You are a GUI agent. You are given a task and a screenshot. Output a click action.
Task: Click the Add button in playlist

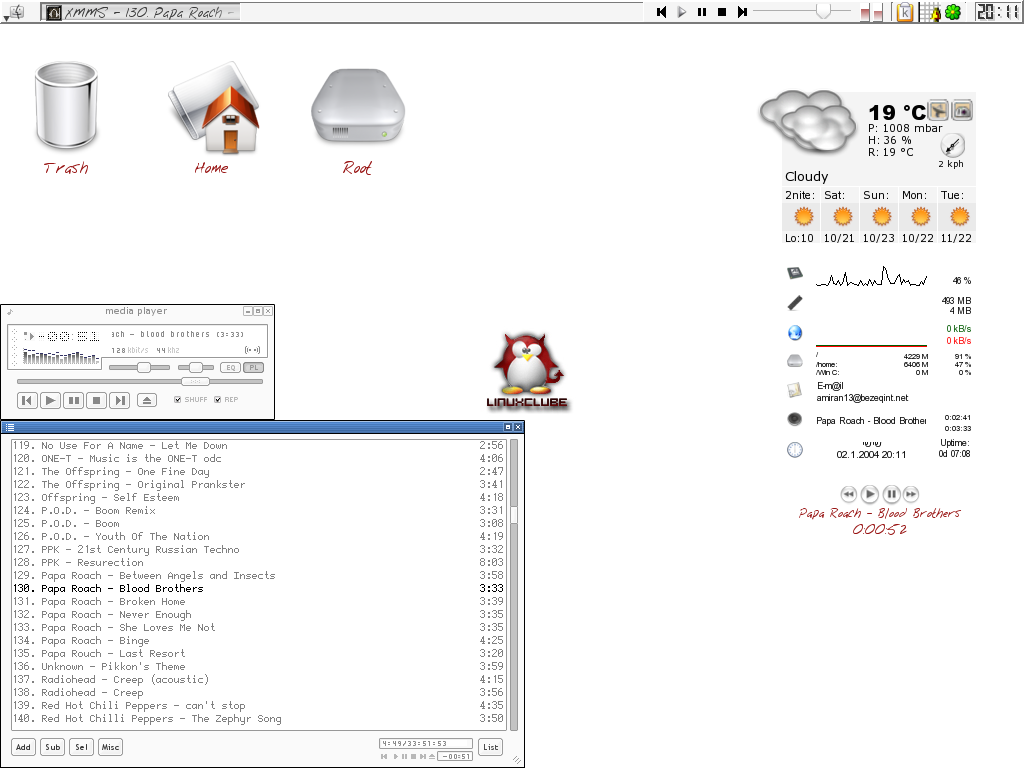[x=24, y=747]
